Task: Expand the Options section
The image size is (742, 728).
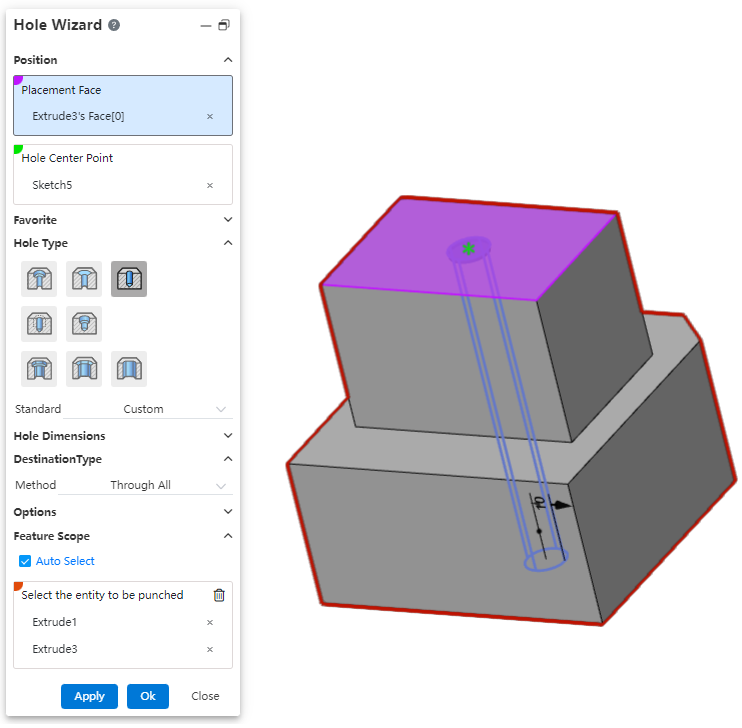Action: [227, 512]
